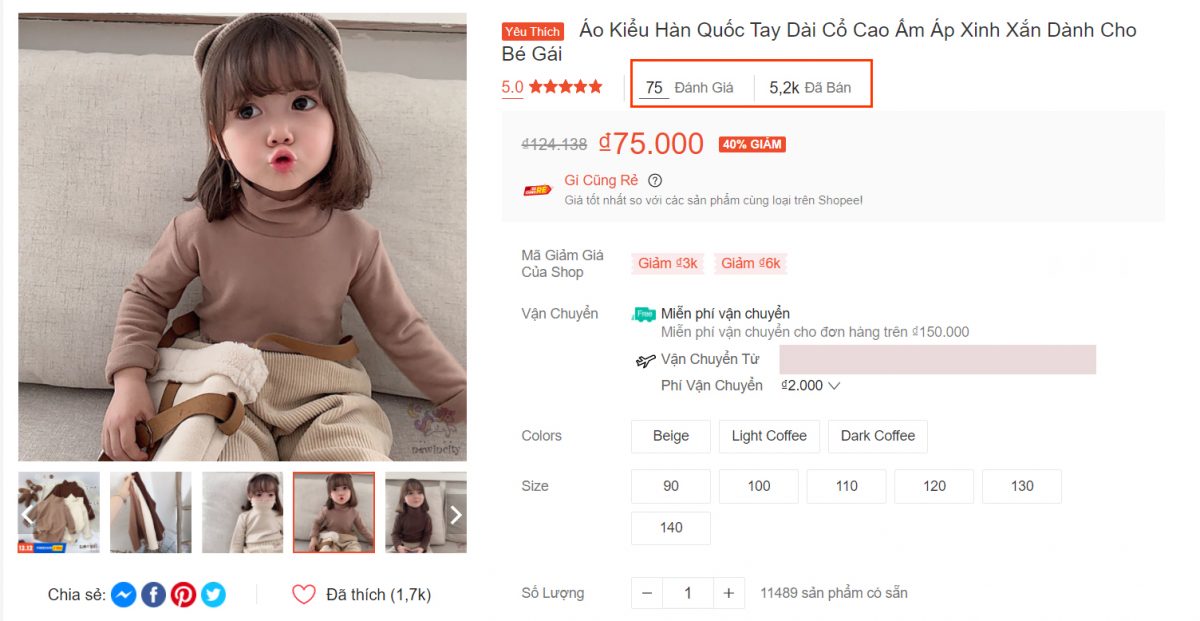This screenshot has width=1200, height=621.
Task: Show next thumbnails with right arrow
Action: tap(455, 514)
